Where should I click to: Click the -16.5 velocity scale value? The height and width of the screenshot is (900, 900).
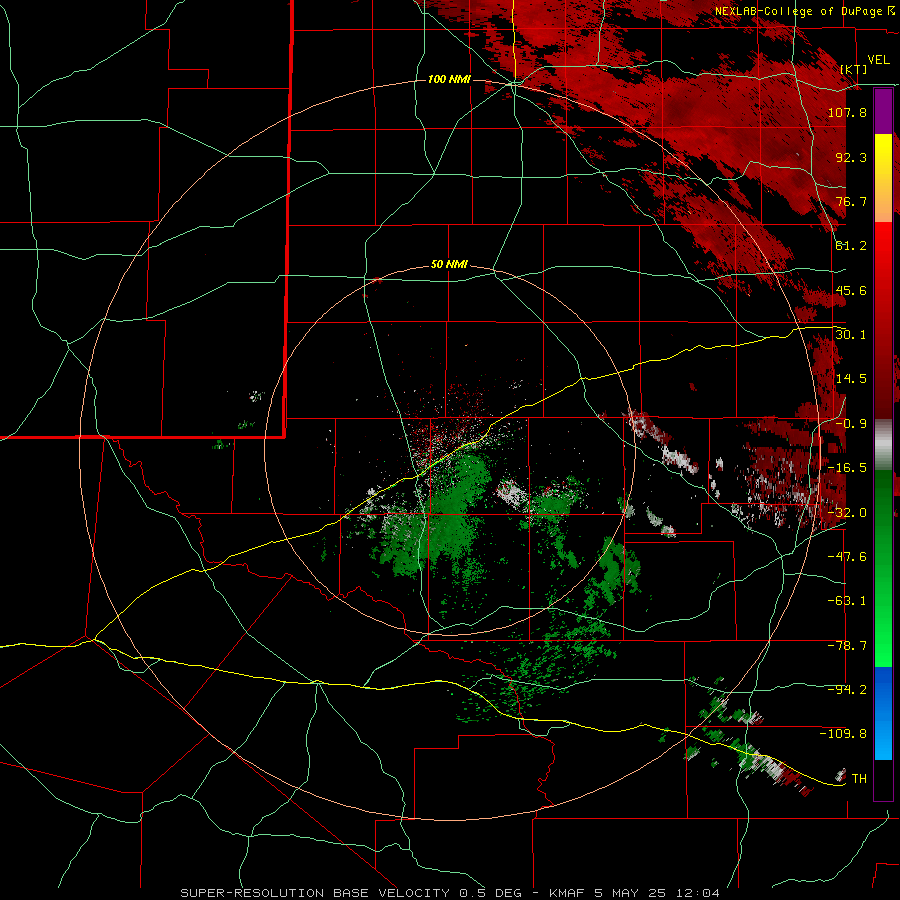(847, 468)
